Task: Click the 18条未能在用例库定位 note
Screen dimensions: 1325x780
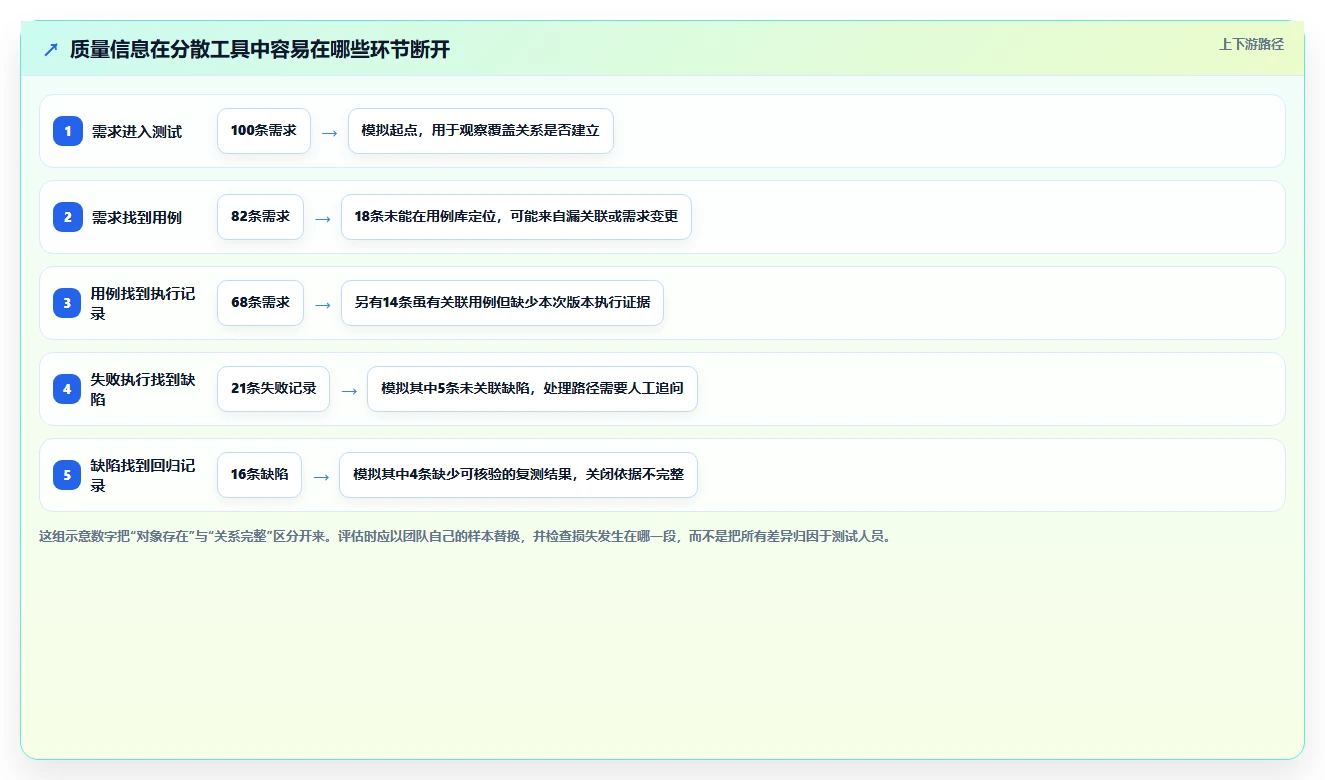Action: click(516, 217)
